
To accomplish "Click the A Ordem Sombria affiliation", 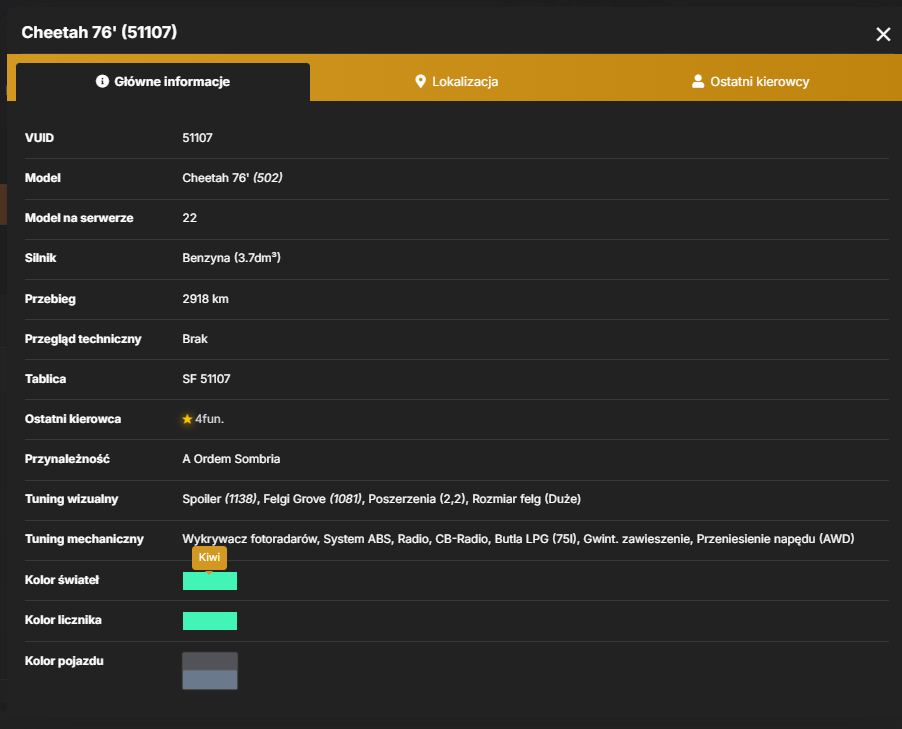I will click(231, 459).
